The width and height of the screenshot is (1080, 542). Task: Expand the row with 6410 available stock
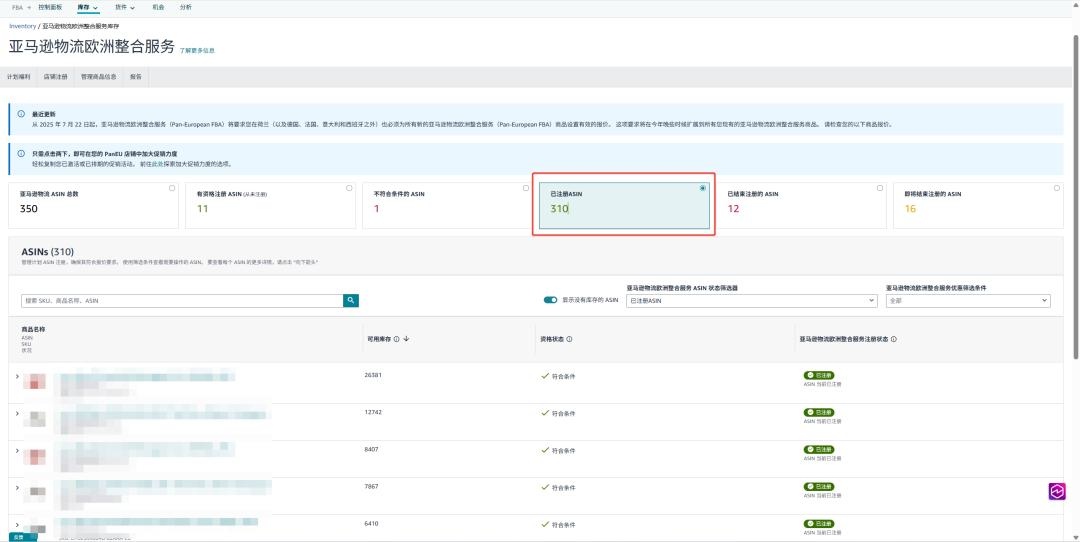(17, 525)
